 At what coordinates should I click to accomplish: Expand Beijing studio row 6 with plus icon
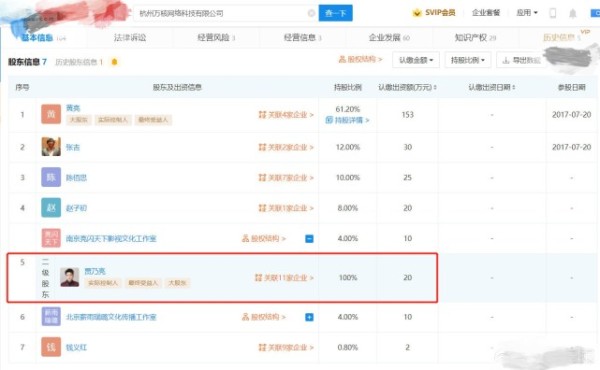(x=309, y=317)
